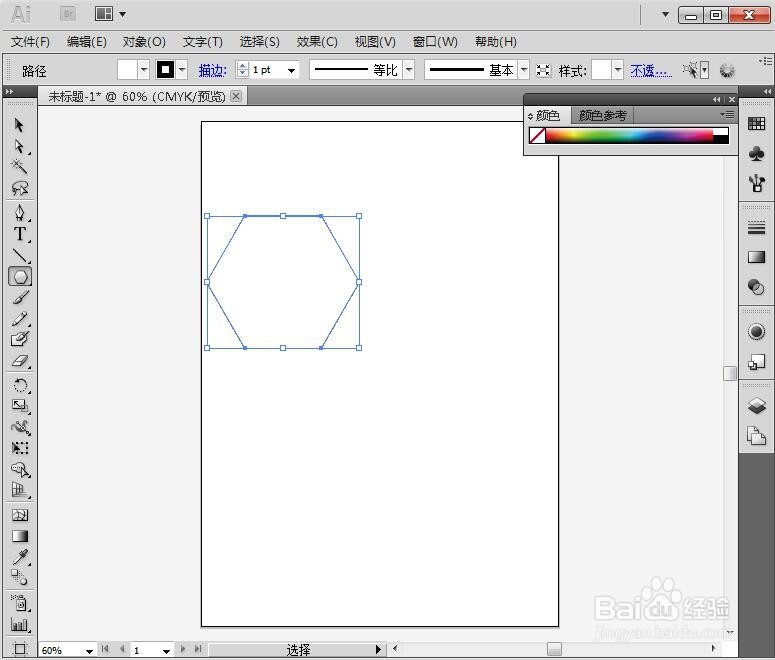Image resolution: width=775 pixels, height=660 pixels.
Task: Select the Lasso tool
Action: click(x=20, y=188)
